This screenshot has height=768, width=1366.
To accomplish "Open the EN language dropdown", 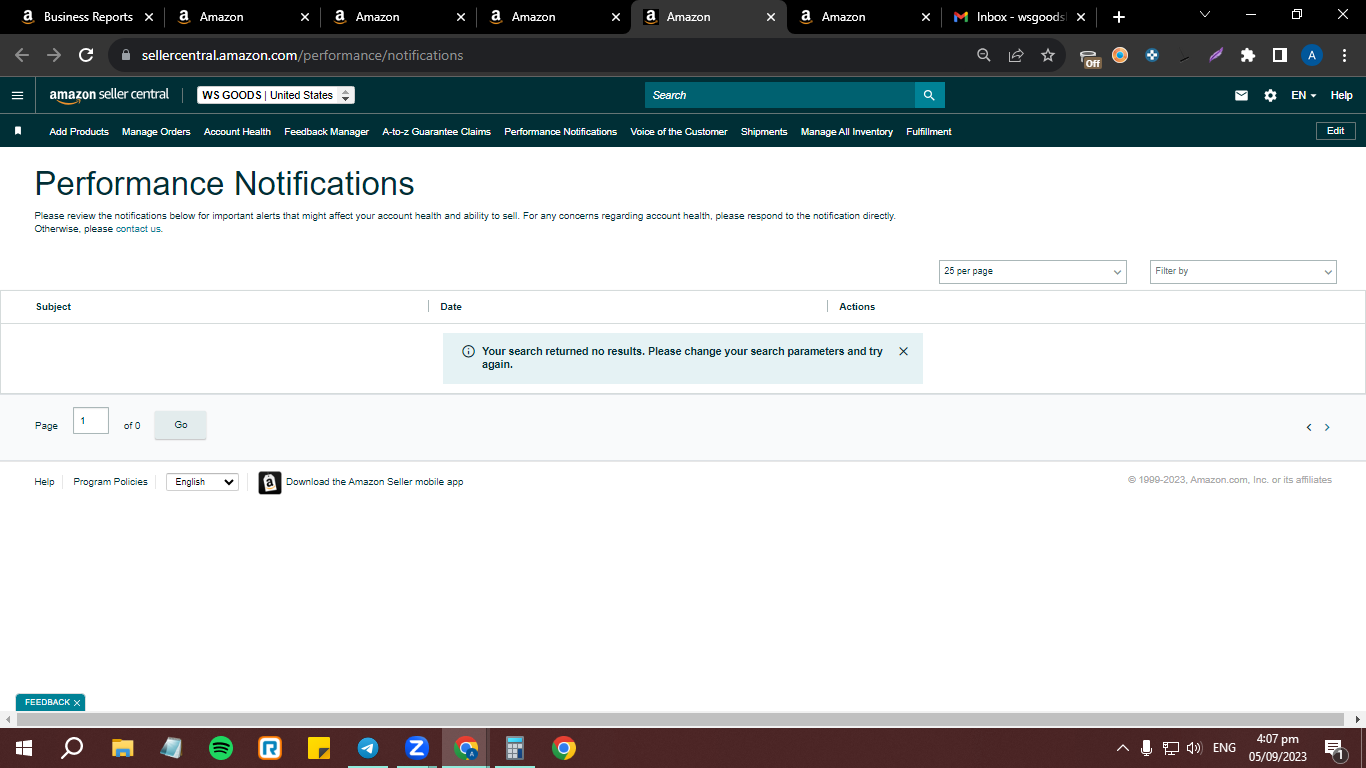I will 1303,95.
